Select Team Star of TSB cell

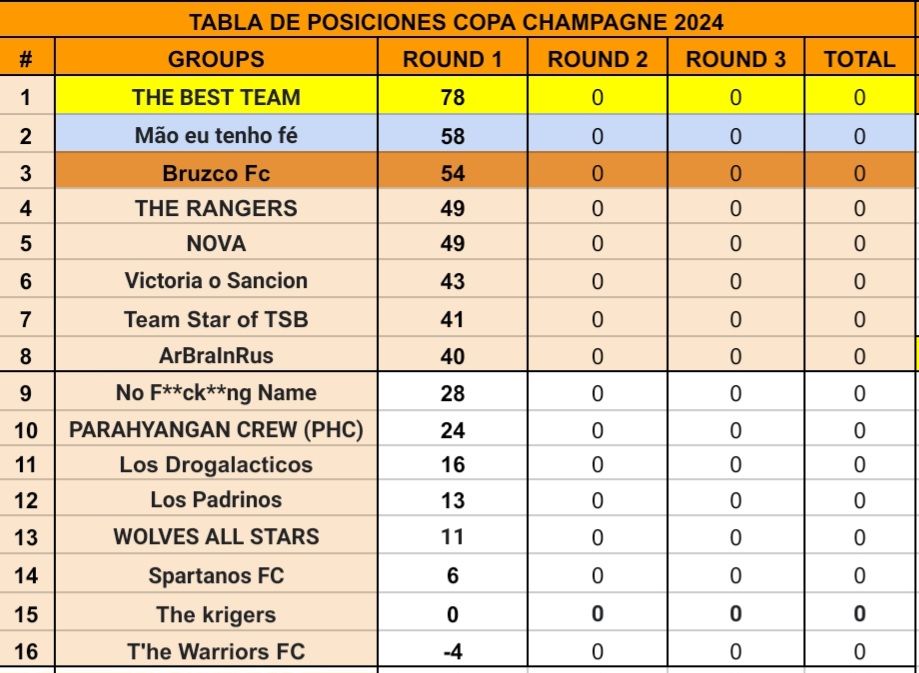[x=216, y=318]
